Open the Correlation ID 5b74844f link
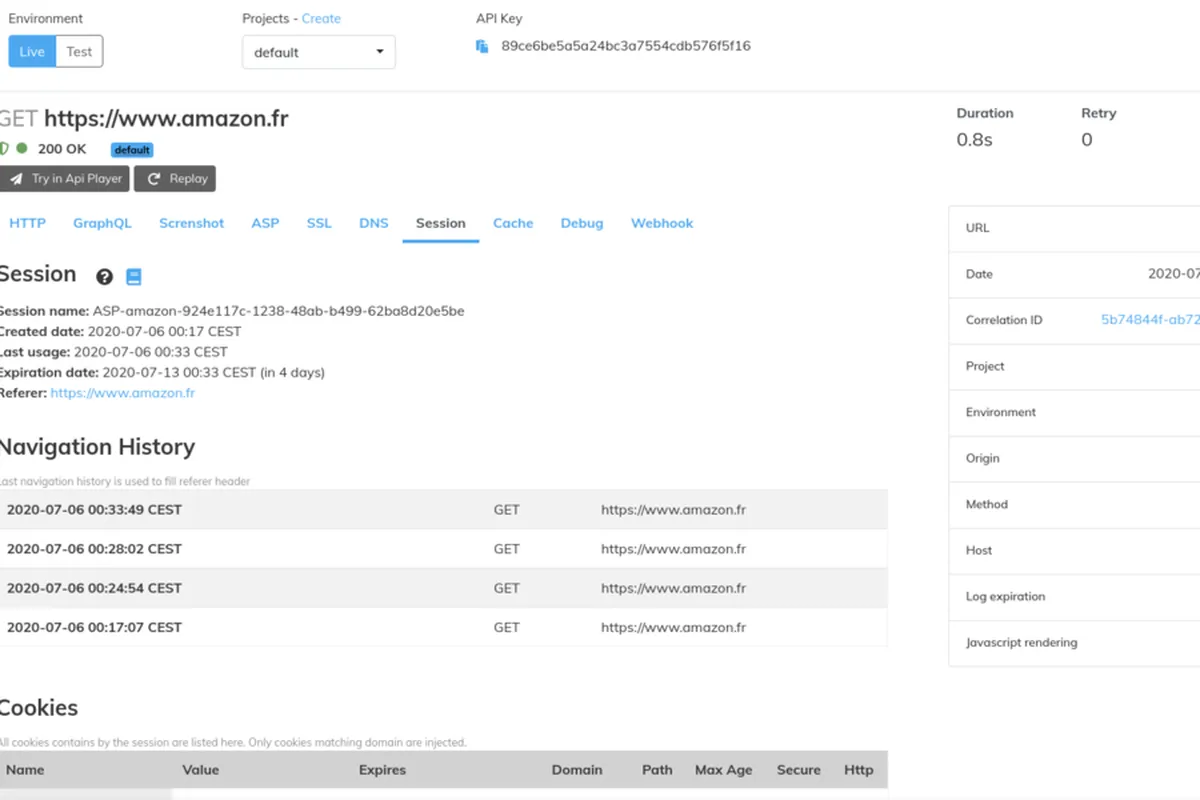 point(1150,320)
